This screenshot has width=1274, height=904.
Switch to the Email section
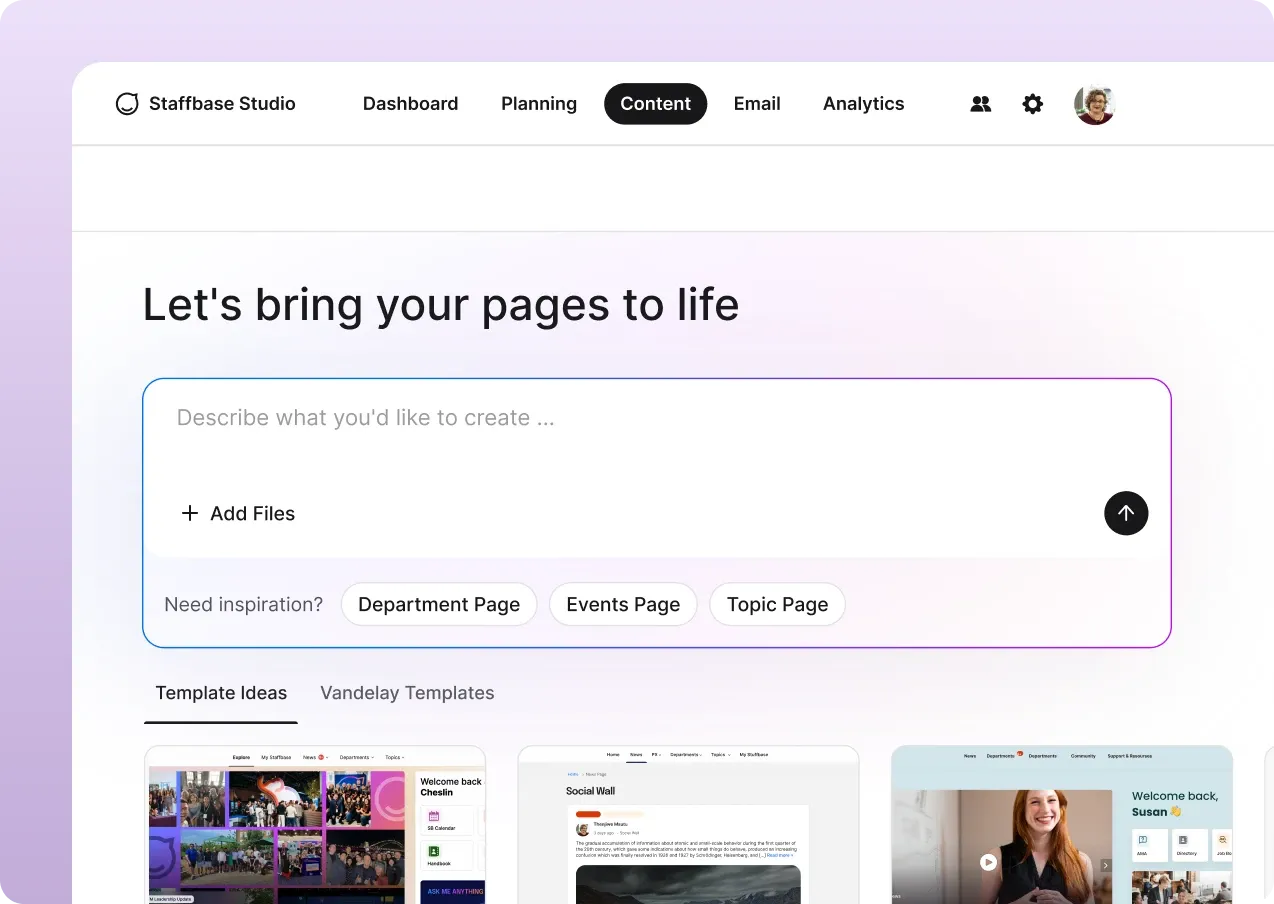tap(757, 103)
